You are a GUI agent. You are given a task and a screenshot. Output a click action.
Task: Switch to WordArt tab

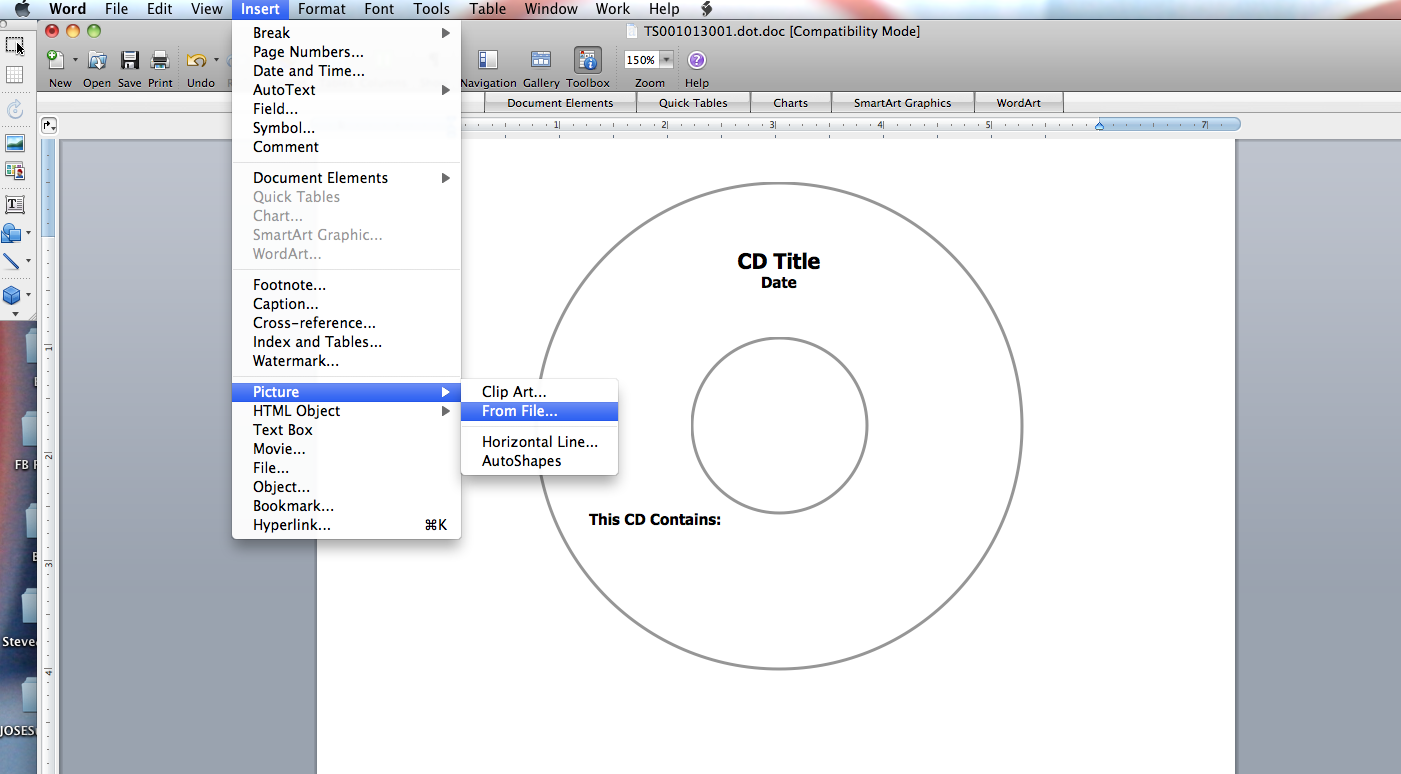pyautogui.click(x=1018, y=103)
